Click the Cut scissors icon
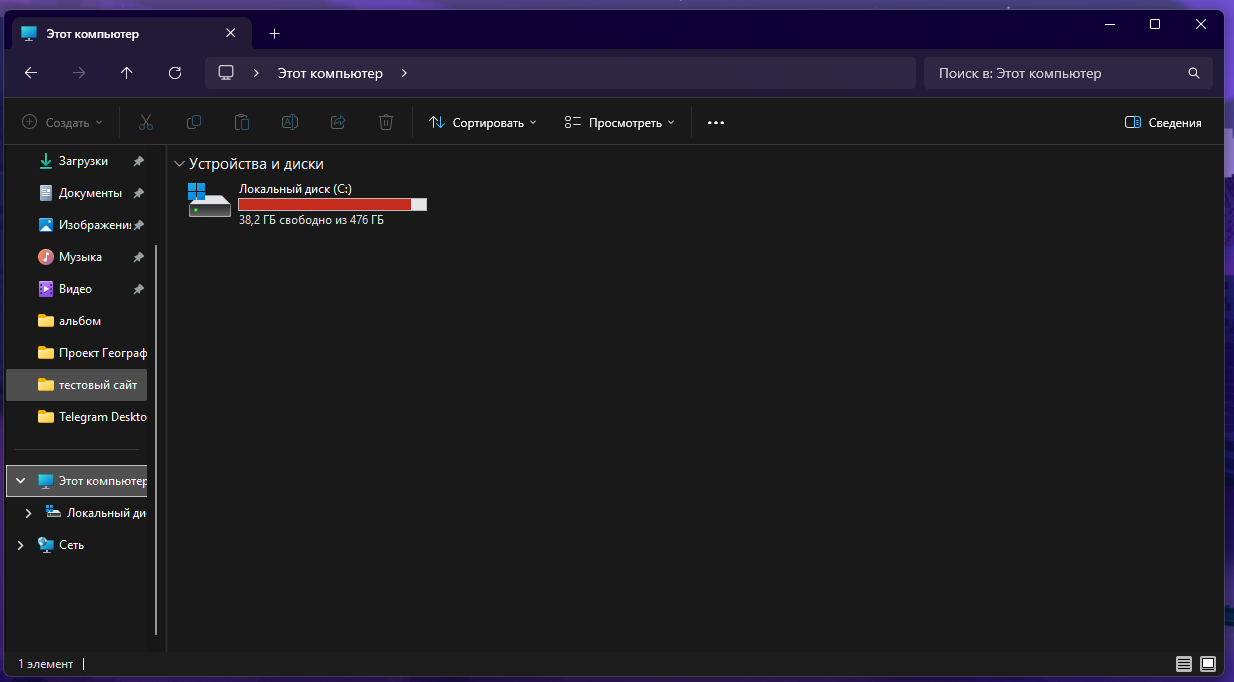 [x=145, y=122]
